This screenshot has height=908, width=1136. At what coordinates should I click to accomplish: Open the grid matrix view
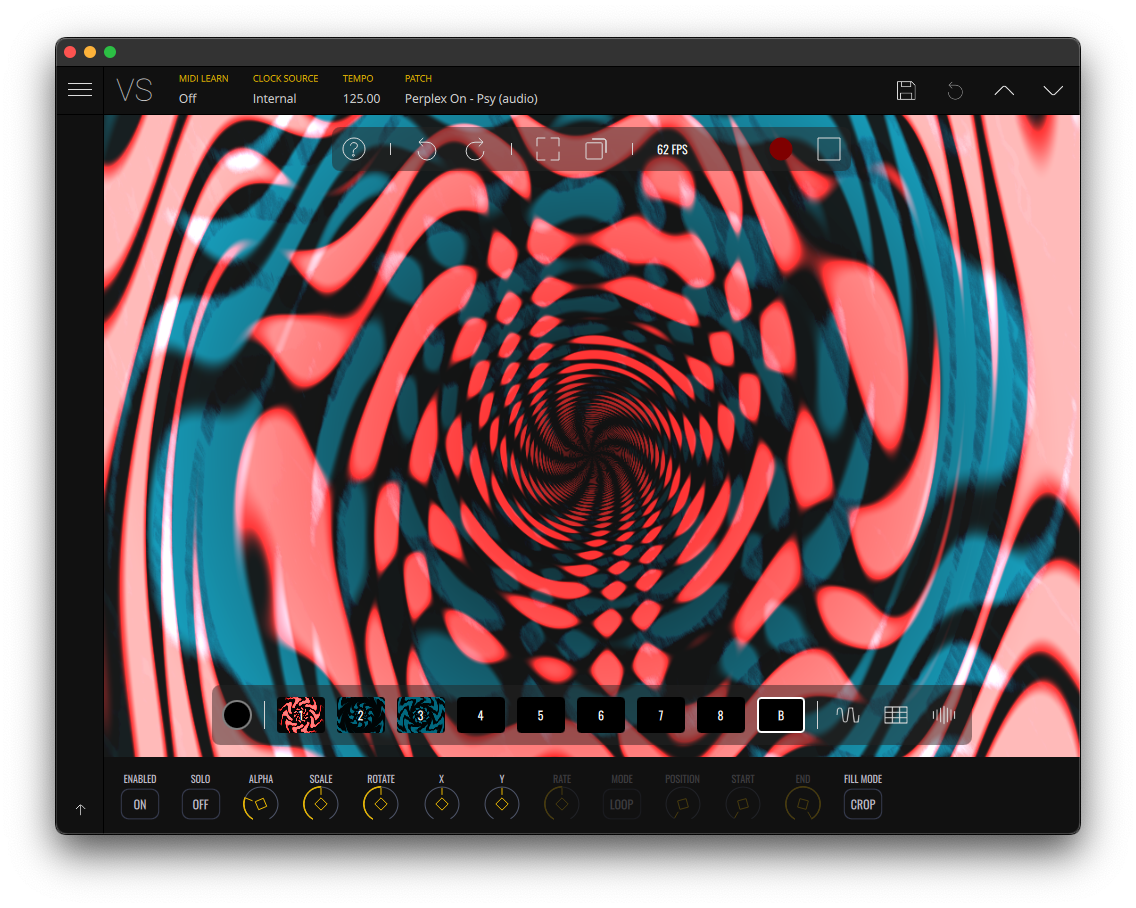point(896,715)
